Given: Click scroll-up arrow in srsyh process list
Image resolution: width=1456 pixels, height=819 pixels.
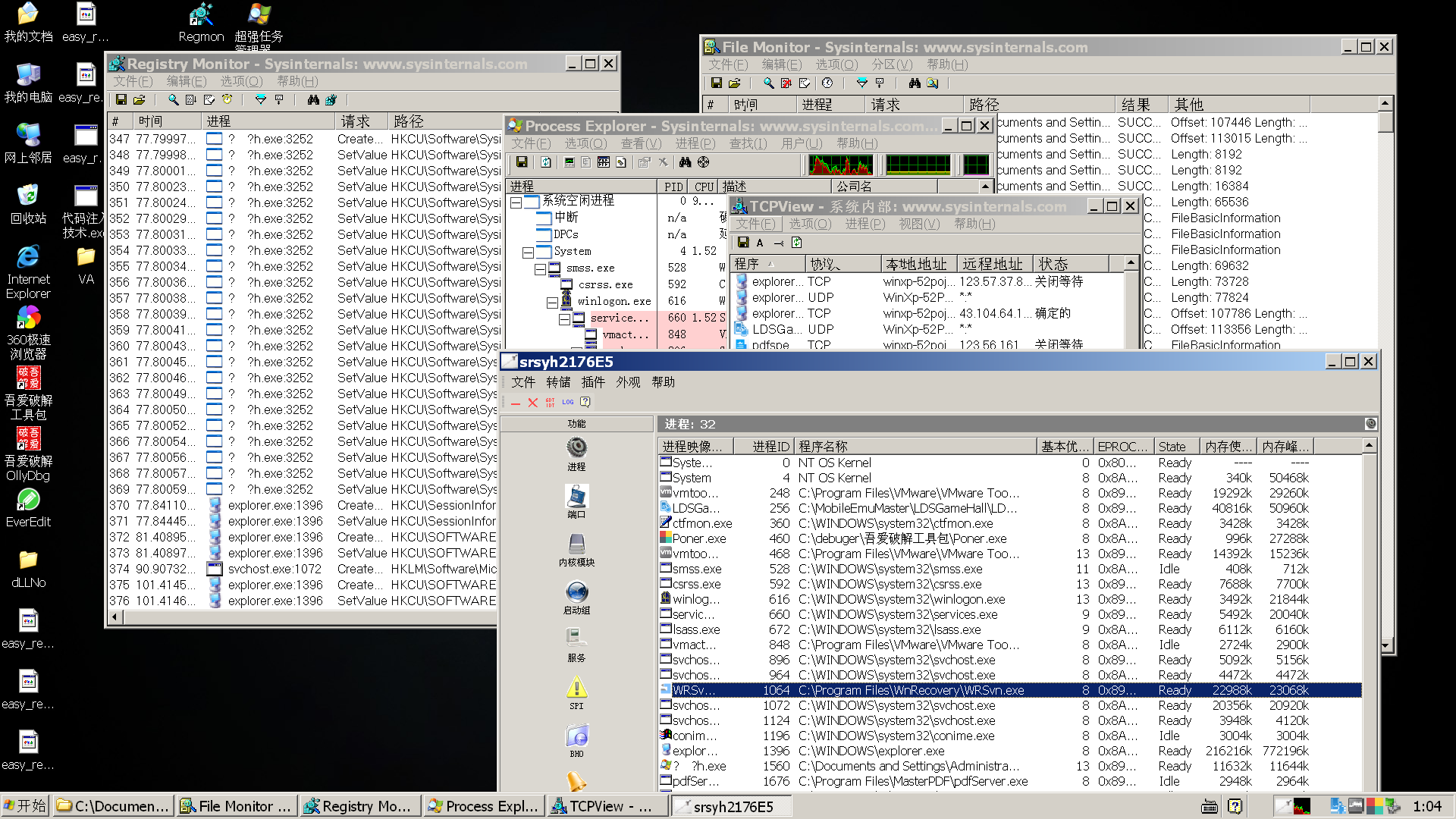Looking at the screenshot, I should (1369, 446).
